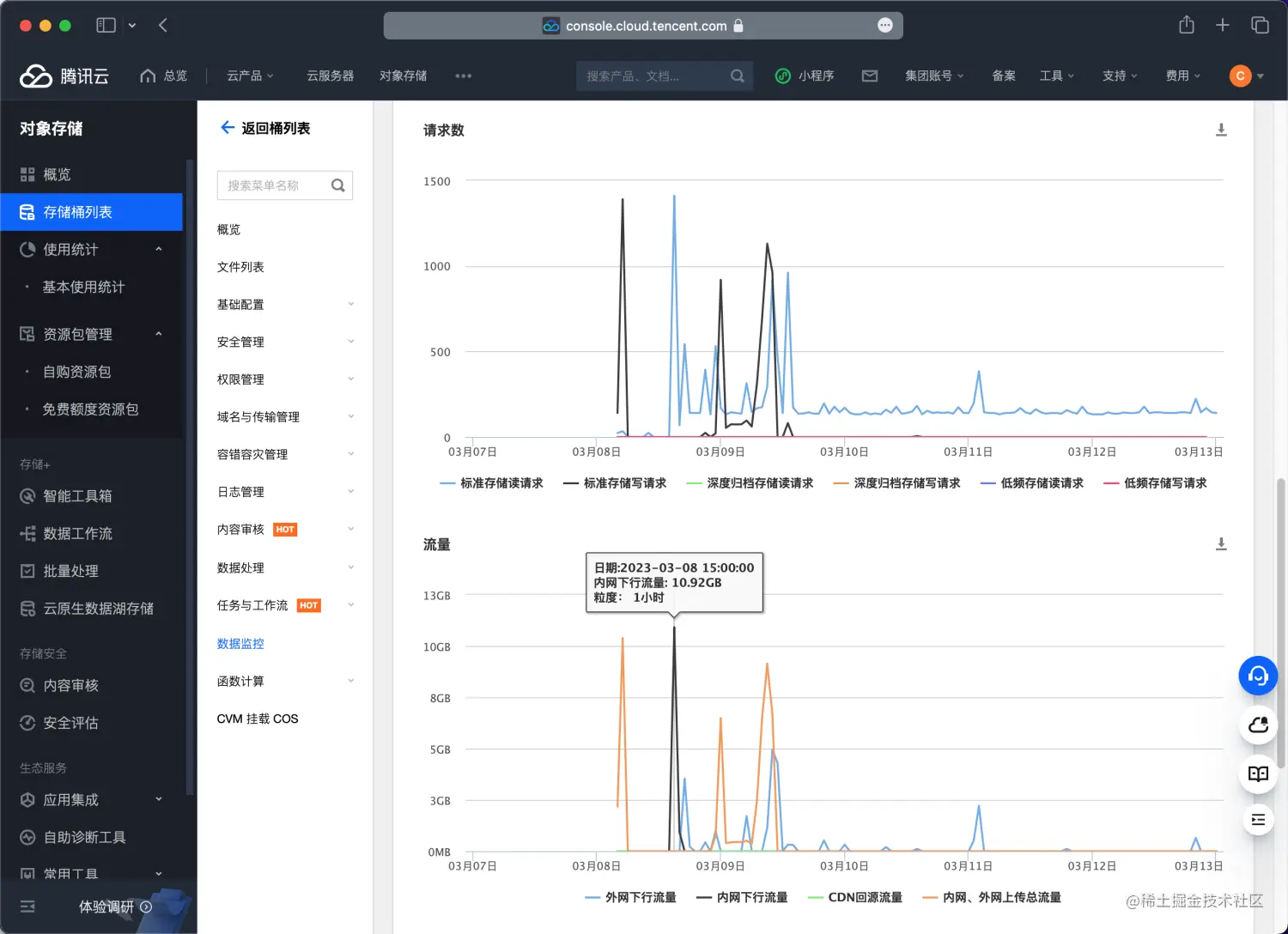Toggle 深度归档存储读请求 legend series
The height and width of the screenshot is (934, 1288).
pyautogui.click(x=750, y=483)
